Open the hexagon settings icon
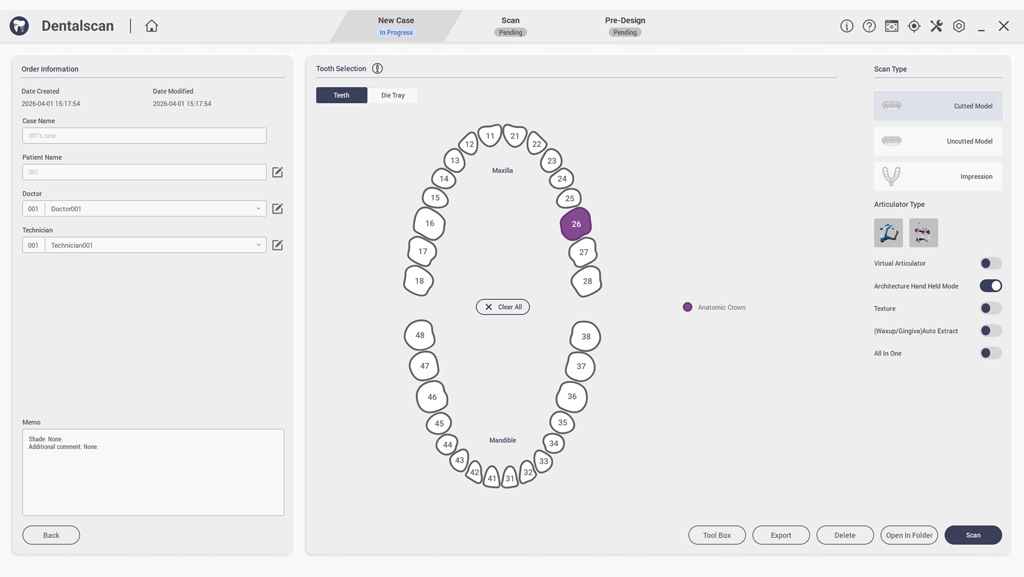 (959, 26)
